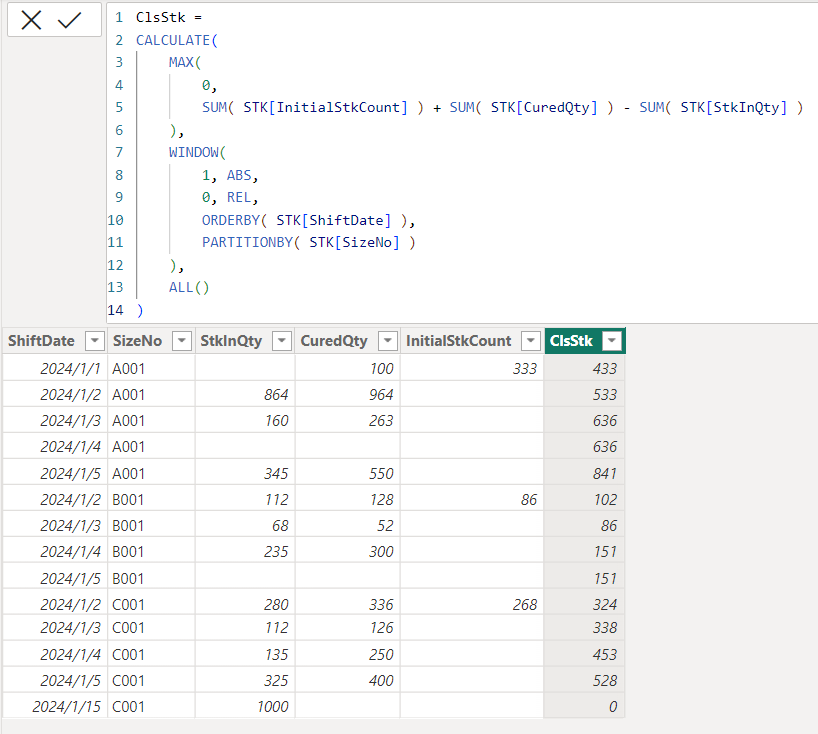The height and width of the screenshot is (734, 818).
Task: Open the ClsStk column filter dropdown
Action: point(612,341)
